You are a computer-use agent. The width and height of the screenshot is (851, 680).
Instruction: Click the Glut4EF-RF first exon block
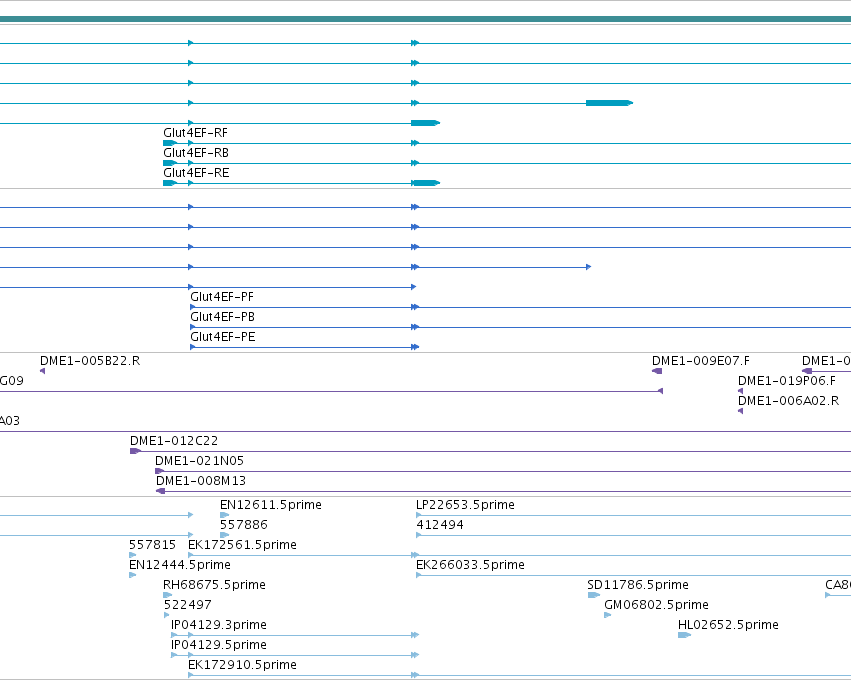[170, 143]
